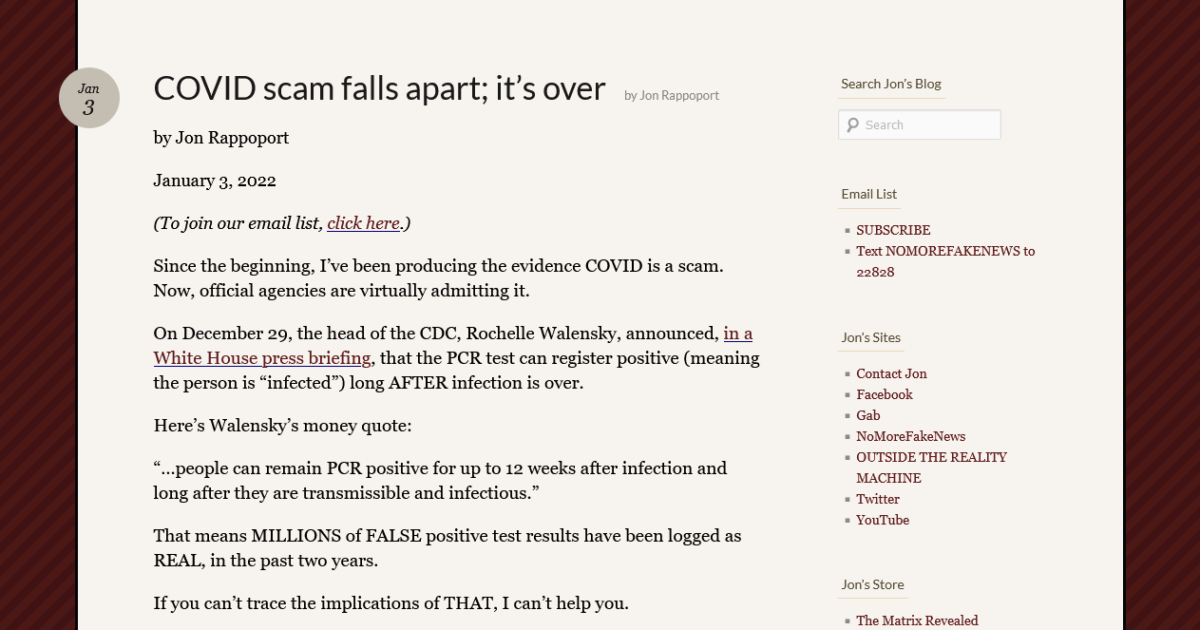Open the Facebook link in Jon's Sites
The image size is (1200, 630).
[x=884, y=394]
